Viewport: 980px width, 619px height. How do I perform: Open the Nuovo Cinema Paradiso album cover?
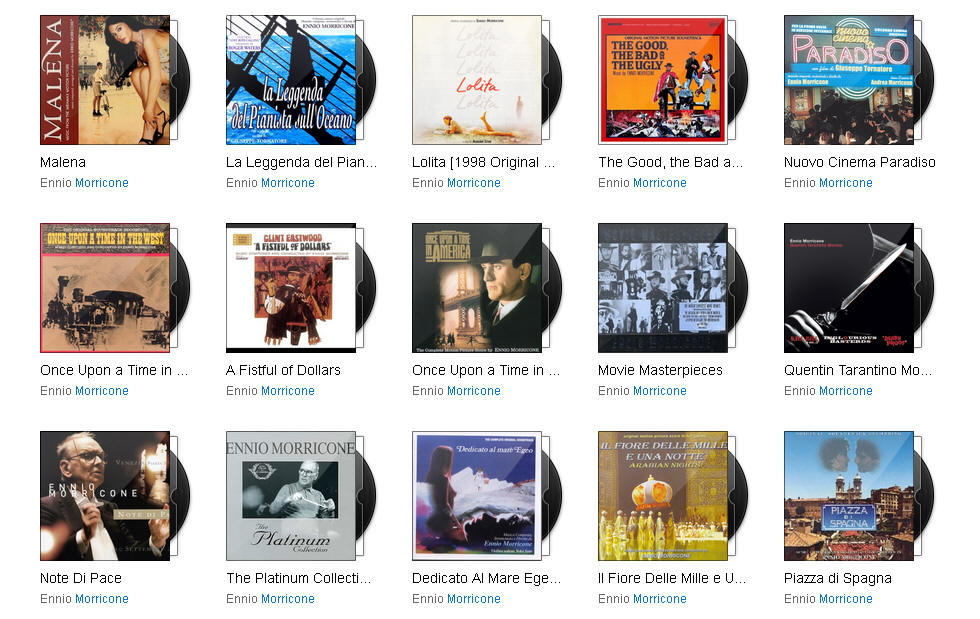[849, 80]
